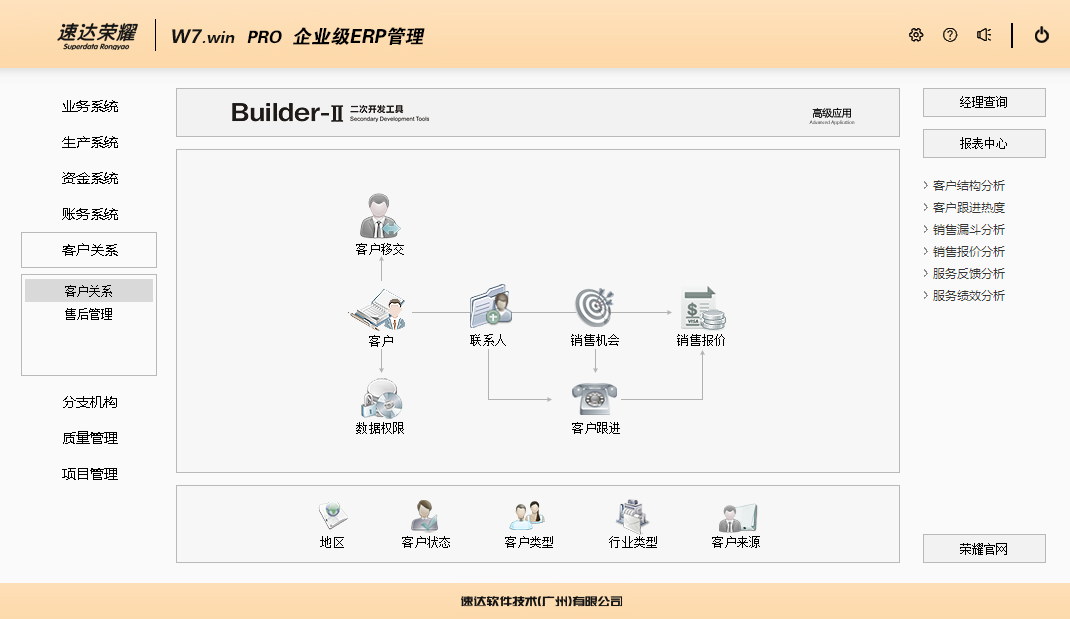Open the 销售报价 sales quotation icon
Viewport: 1070px width, 619px height.
click(x=701, y=308)
